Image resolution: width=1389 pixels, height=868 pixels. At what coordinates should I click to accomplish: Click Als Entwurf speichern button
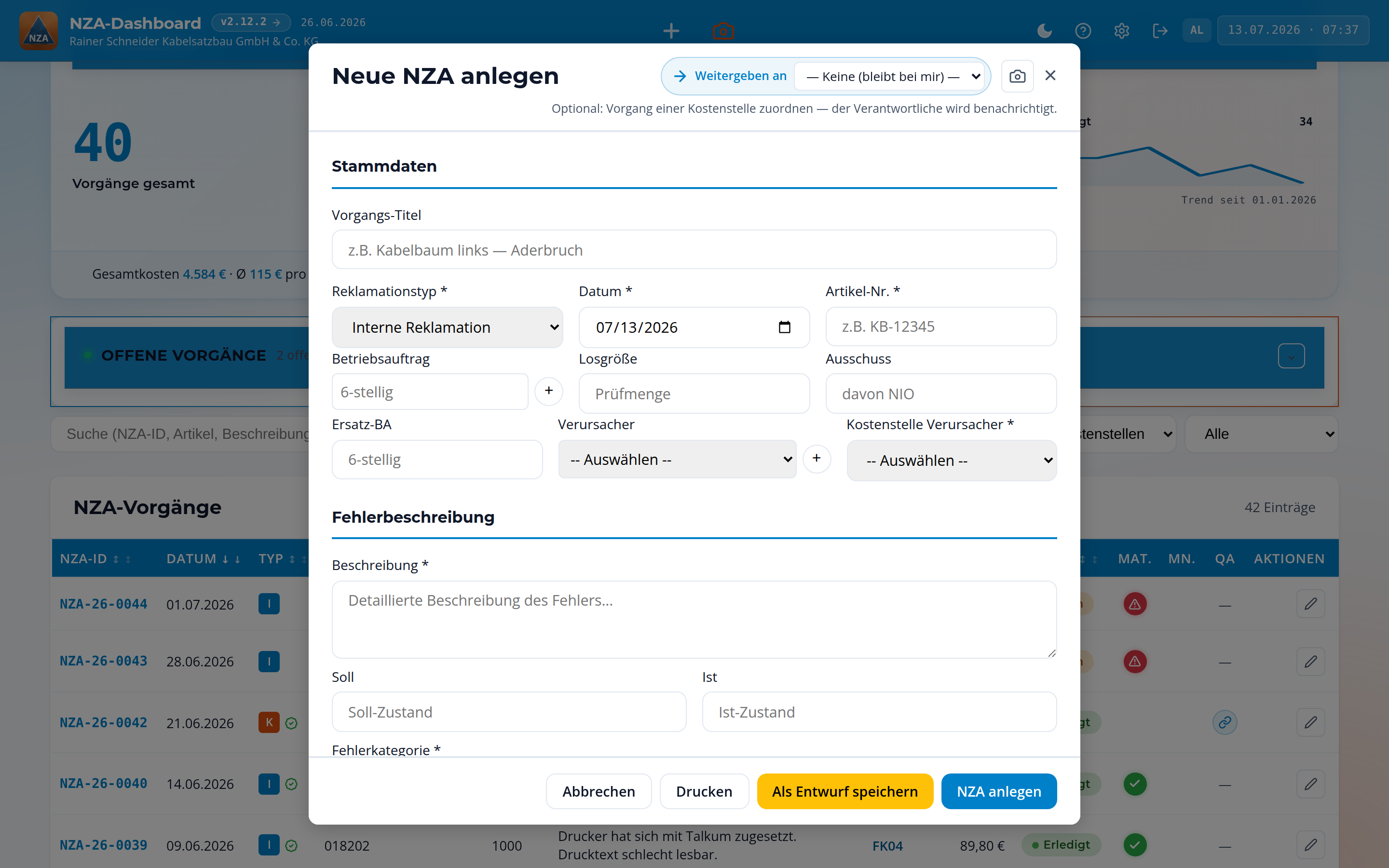[x=845, y=791]
